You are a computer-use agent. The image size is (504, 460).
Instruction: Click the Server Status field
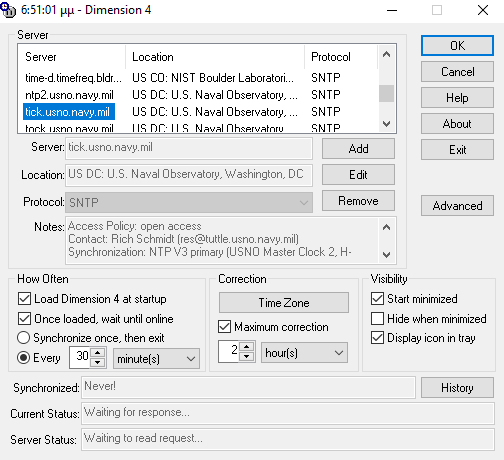pyautogui.click(x=288, y=439)
